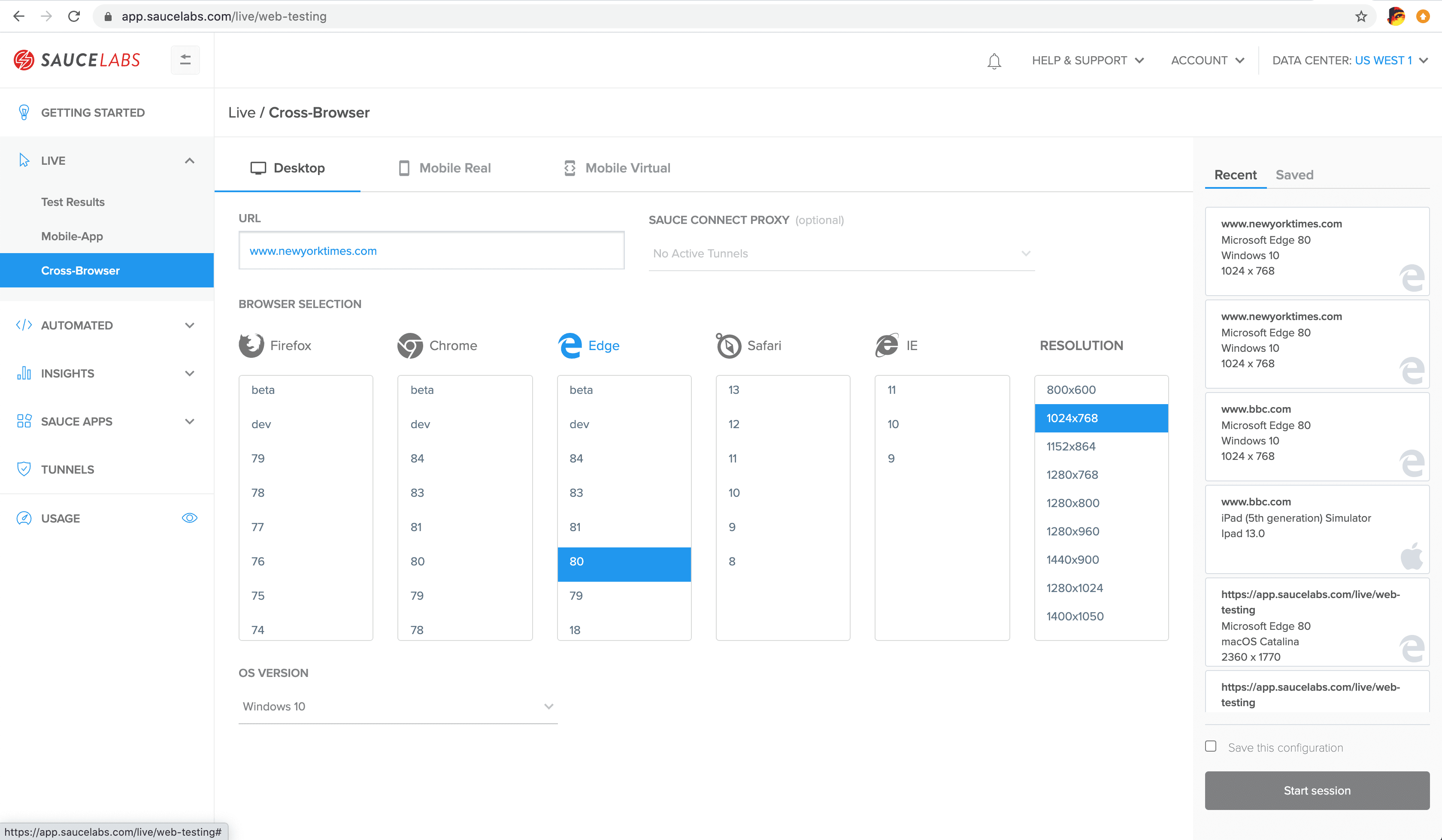
Task: Open the No Active Tunnels dropdown
Action: [x=841, y=254]
